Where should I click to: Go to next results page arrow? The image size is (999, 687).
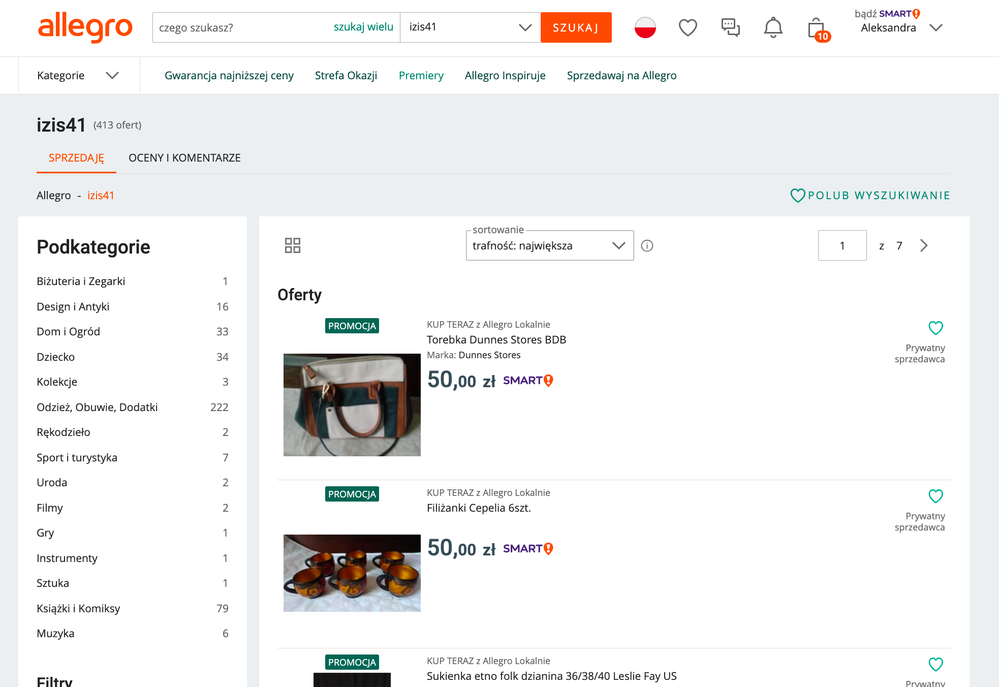tap(924, 245)
